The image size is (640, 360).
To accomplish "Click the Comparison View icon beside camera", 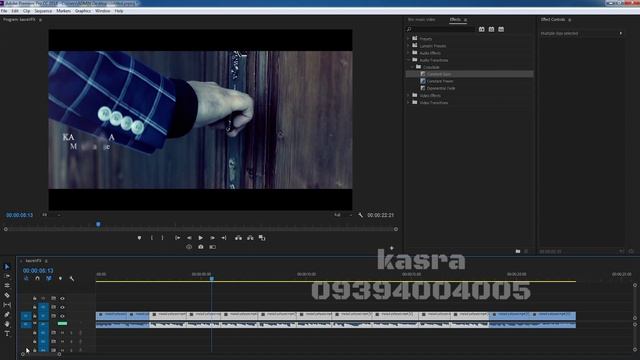I will pos(213,247).
